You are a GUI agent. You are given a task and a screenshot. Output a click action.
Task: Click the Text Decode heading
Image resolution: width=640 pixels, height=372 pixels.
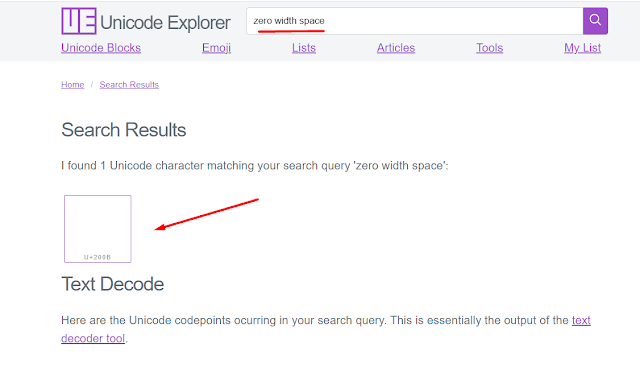coord(113,284)
